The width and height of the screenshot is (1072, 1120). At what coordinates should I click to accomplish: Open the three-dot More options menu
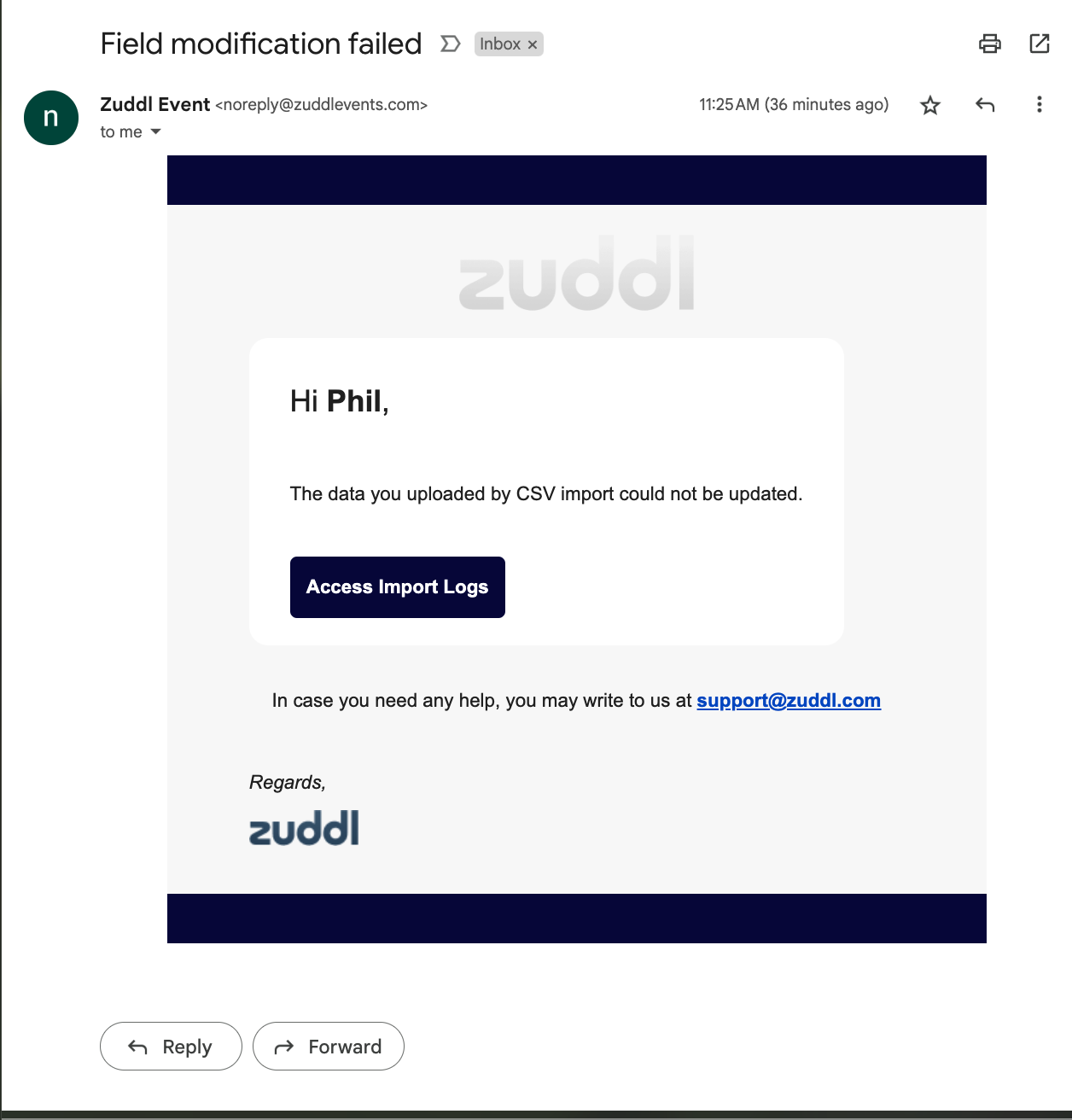1039,105
